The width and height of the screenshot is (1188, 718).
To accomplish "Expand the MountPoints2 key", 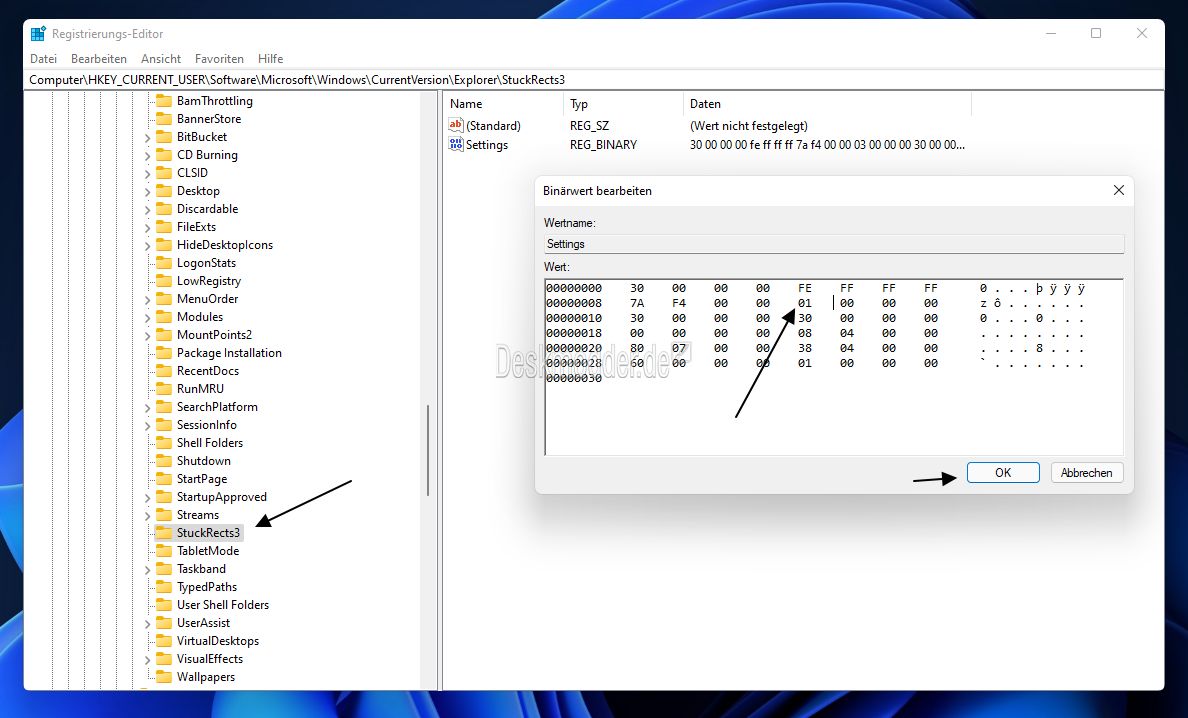I will pyautogui.click(x=147, y=336).
